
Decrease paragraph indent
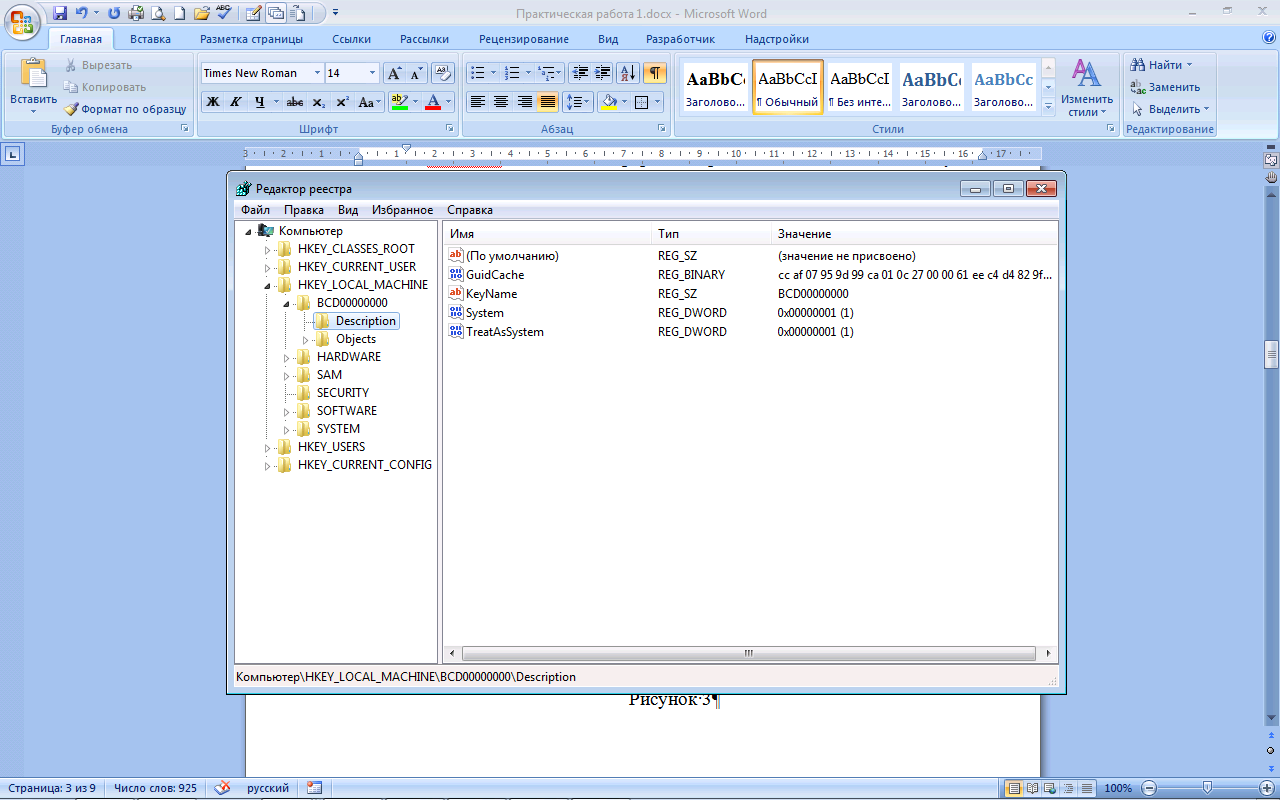[x=579, y=73]
